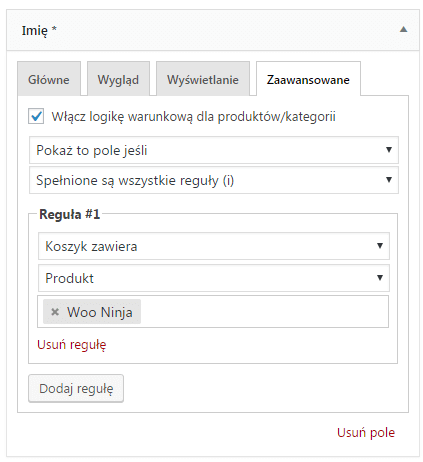Focus the product search input beside Woo Ninja
The width and height of the screenshot is (423, 462).
263,312
